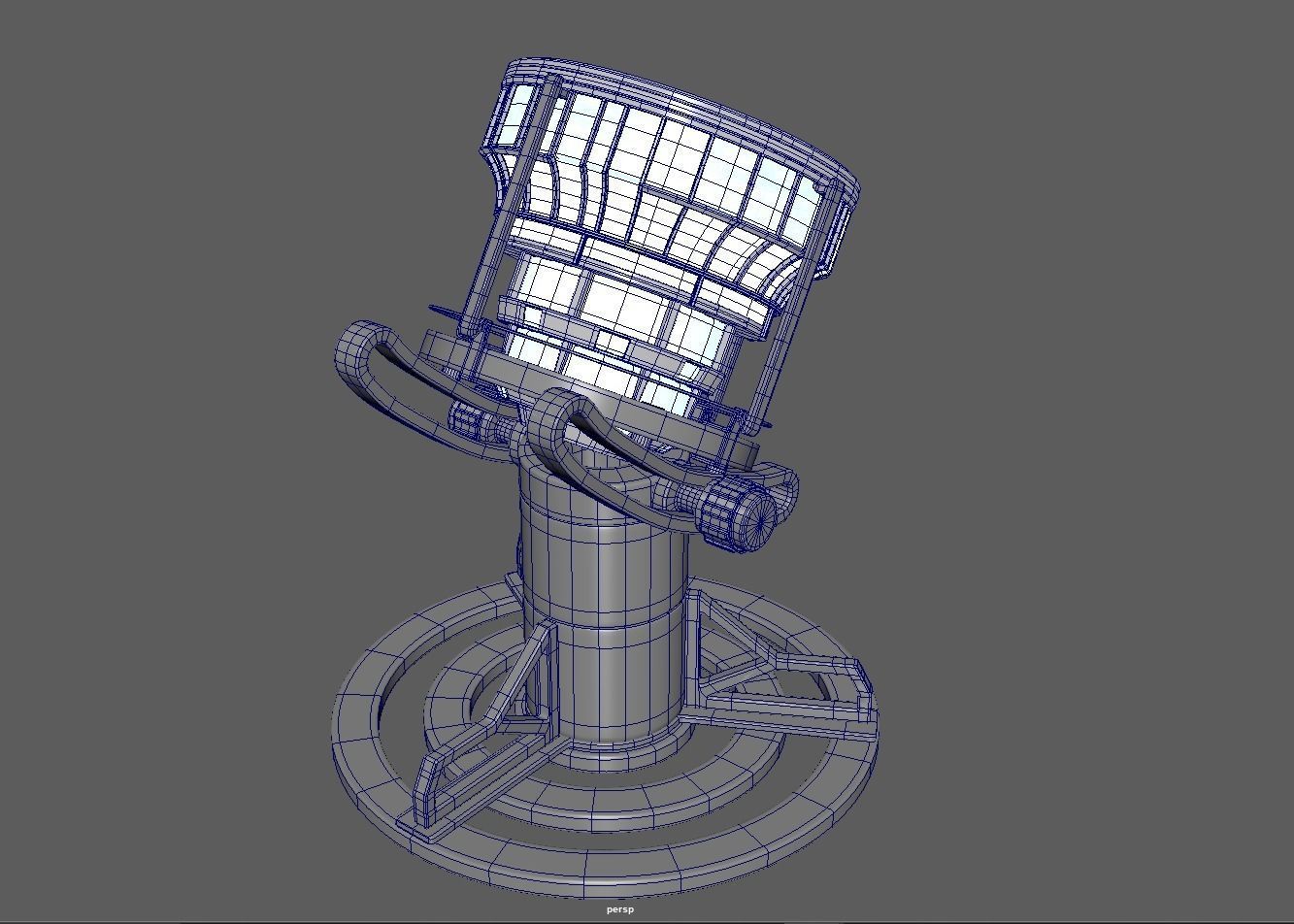Select the cylindrical column of the model
This screenshot has height=924, width=1294.
click(x=602, y=611)
